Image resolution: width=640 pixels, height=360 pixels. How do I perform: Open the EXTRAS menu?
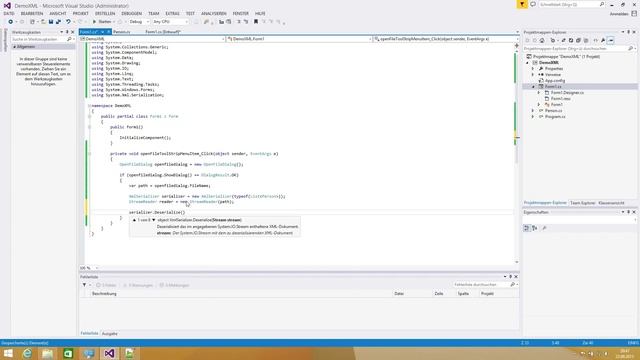172,13
